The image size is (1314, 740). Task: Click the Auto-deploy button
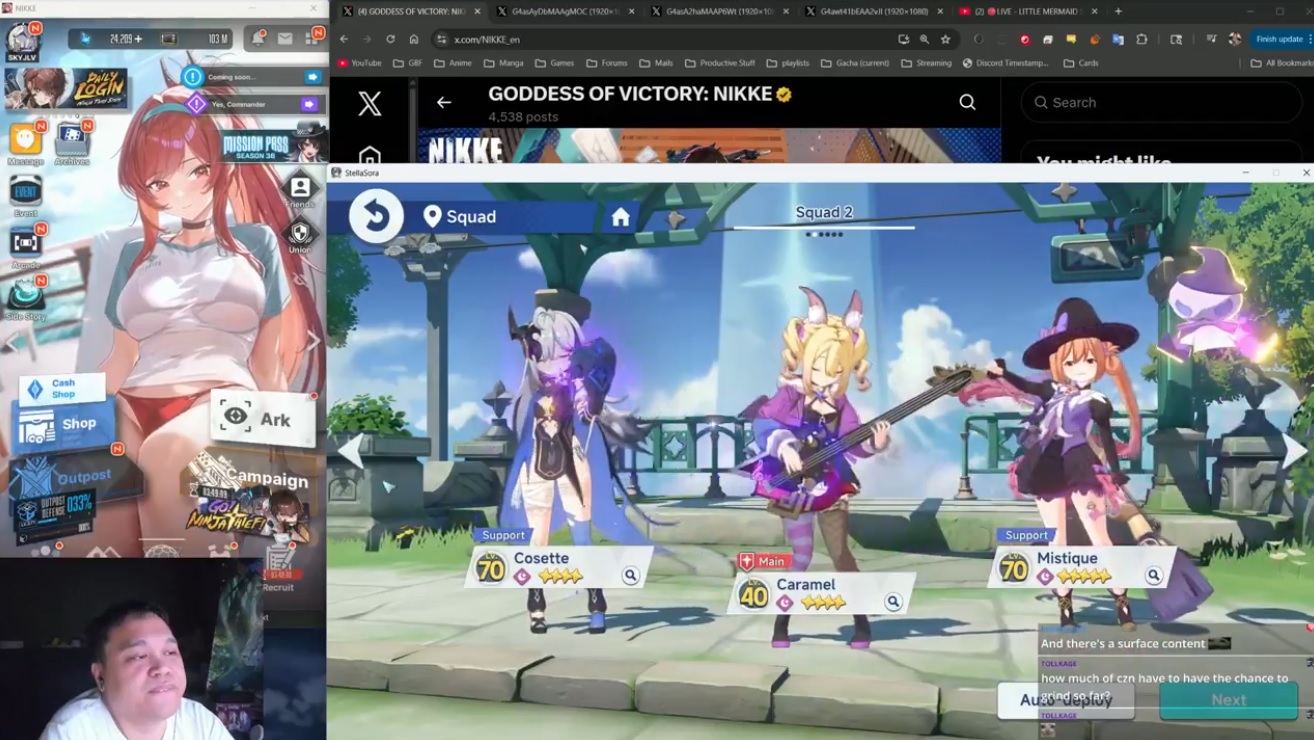point(1066,700)
